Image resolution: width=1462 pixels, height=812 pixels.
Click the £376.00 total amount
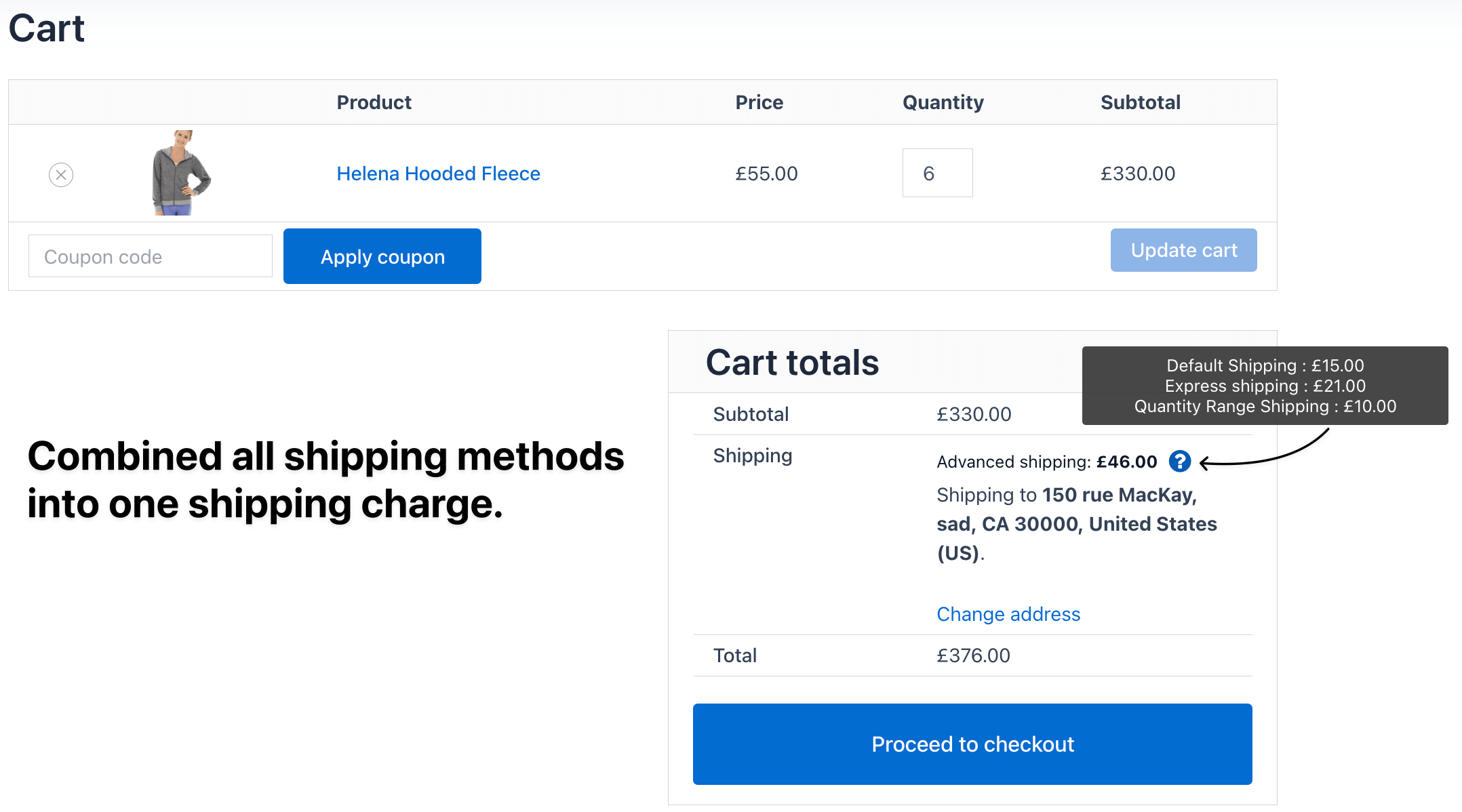pyautogui.click(x=973, y=655)
